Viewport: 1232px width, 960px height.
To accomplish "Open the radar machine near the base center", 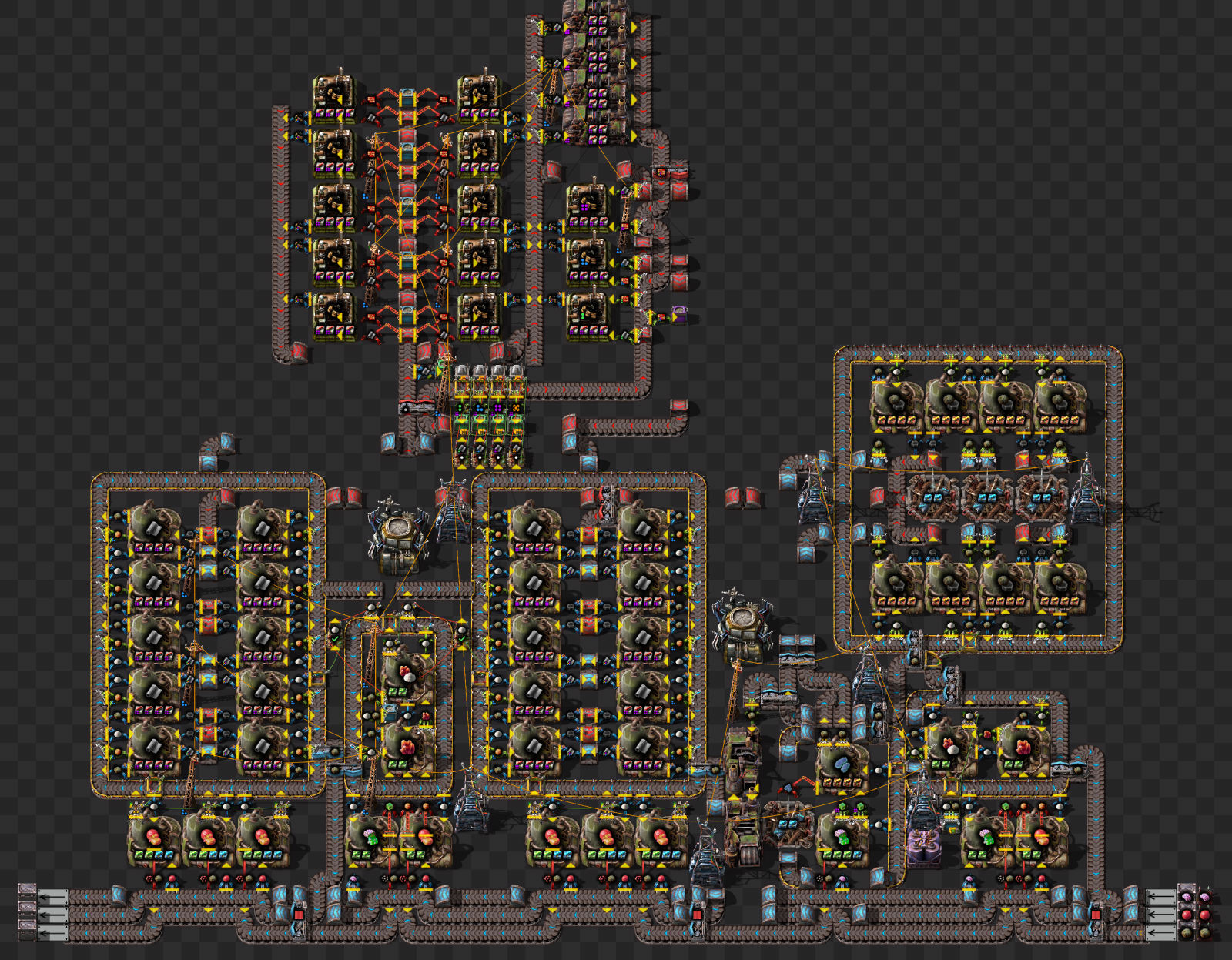I will coord(397,531).
